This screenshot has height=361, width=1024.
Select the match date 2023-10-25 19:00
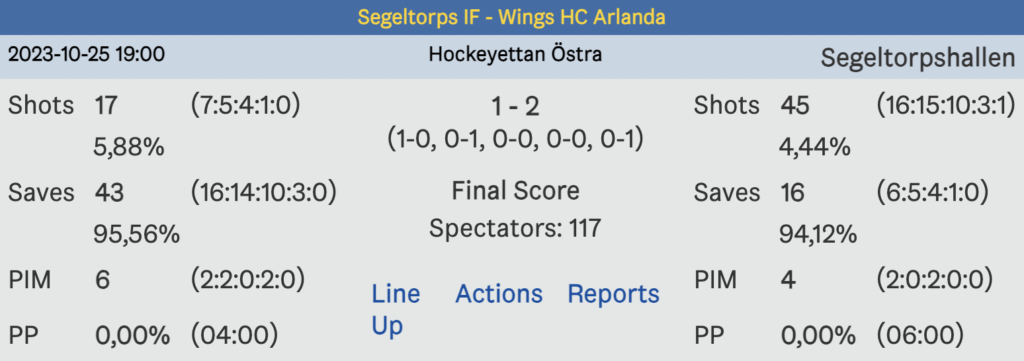pyautogui.click(x=86, y=54)
